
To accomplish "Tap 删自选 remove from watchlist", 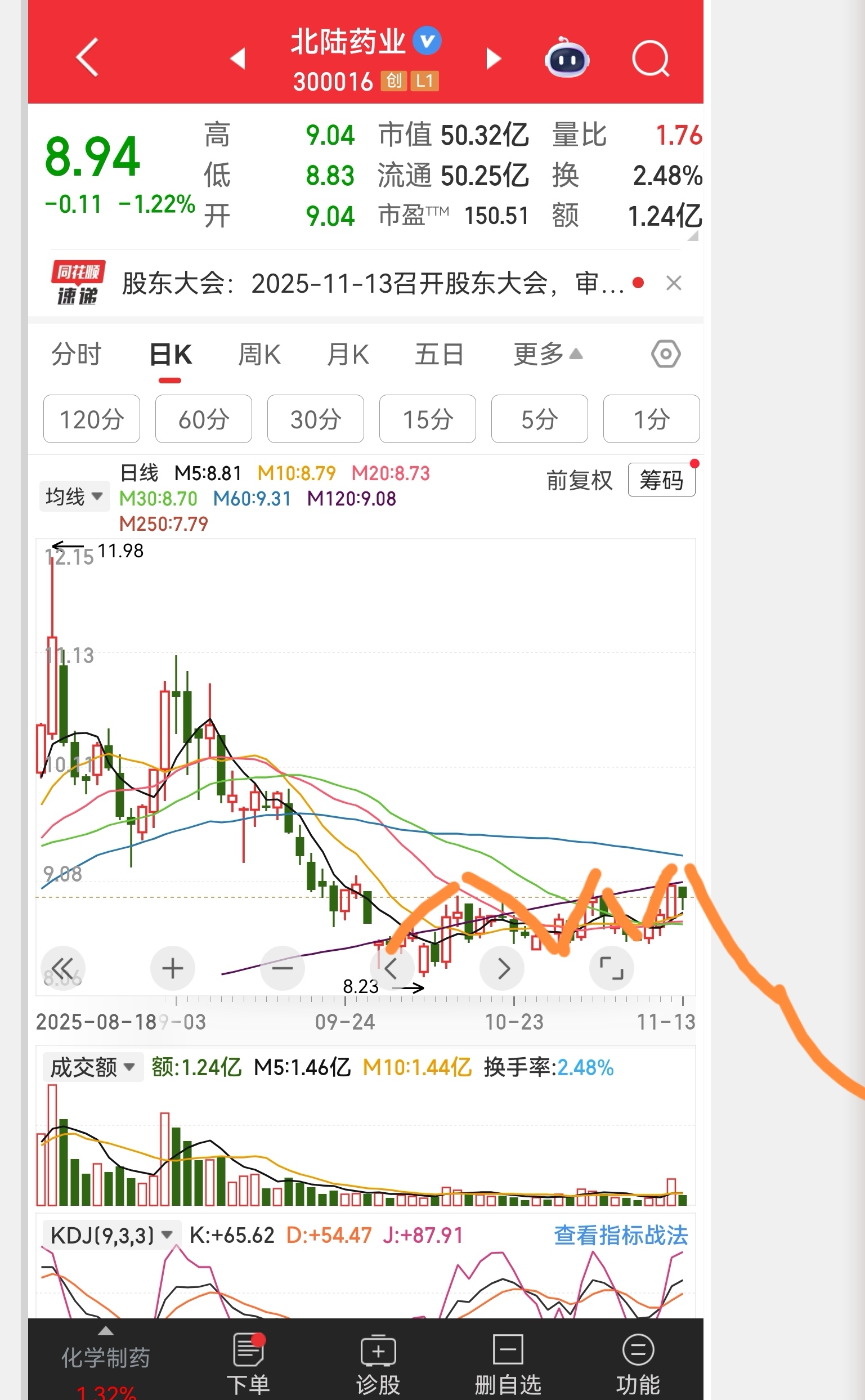I will click(x=508, y=1365).
